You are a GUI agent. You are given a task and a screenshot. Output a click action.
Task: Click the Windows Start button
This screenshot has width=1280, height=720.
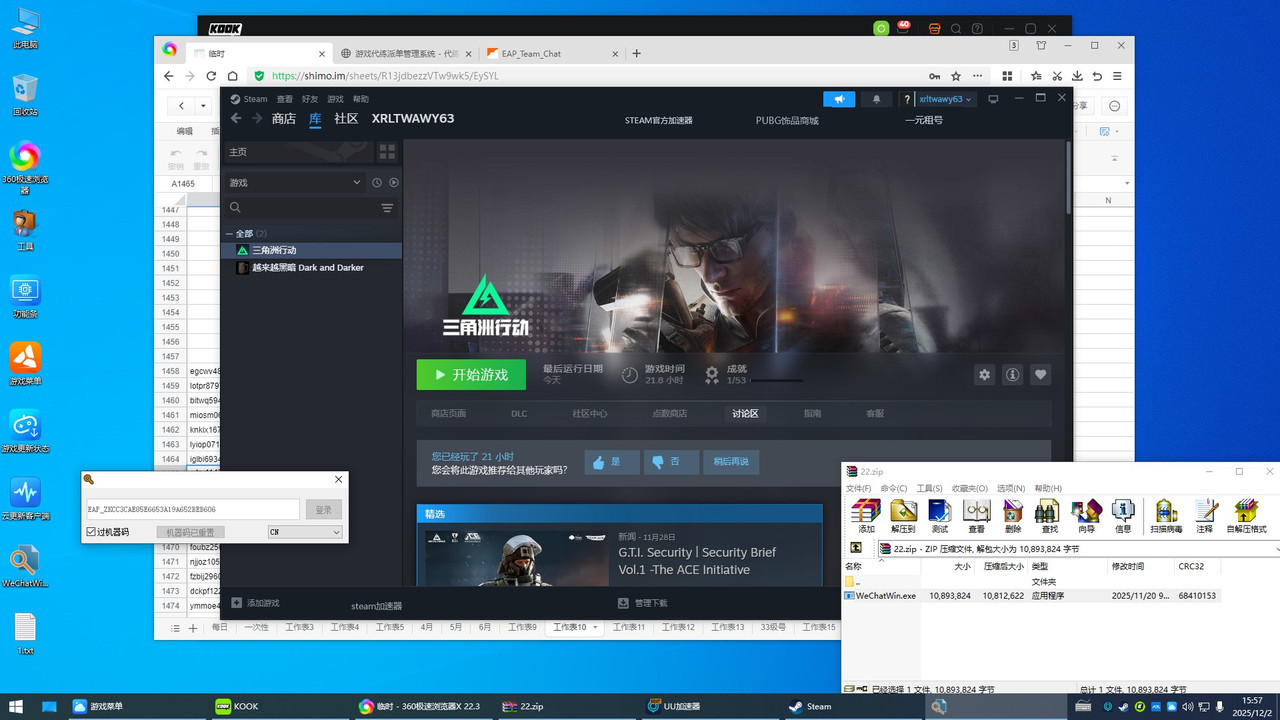[x=16, y=706]
